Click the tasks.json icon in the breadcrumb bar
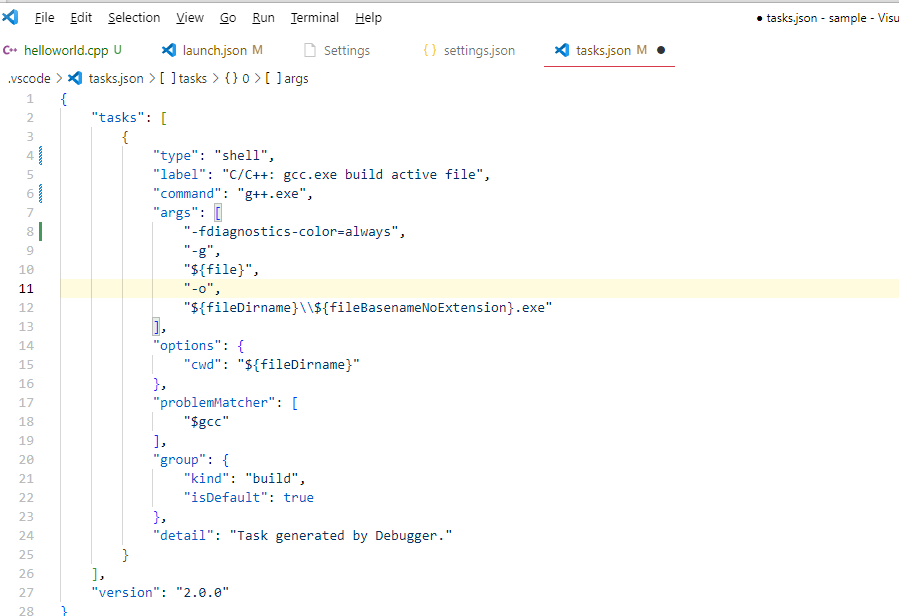 (76, 76)
